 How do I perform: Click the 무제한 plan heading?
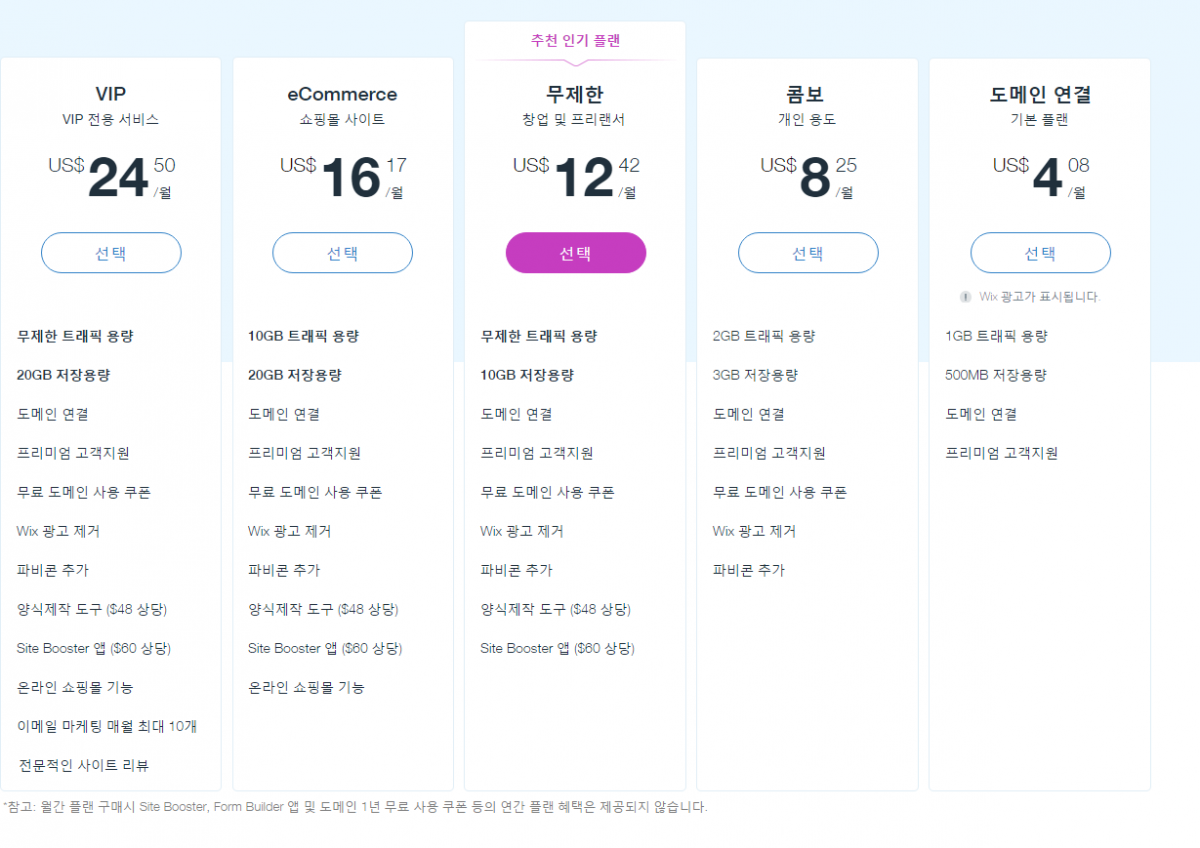pyautogui.click(x=575, y=94)
